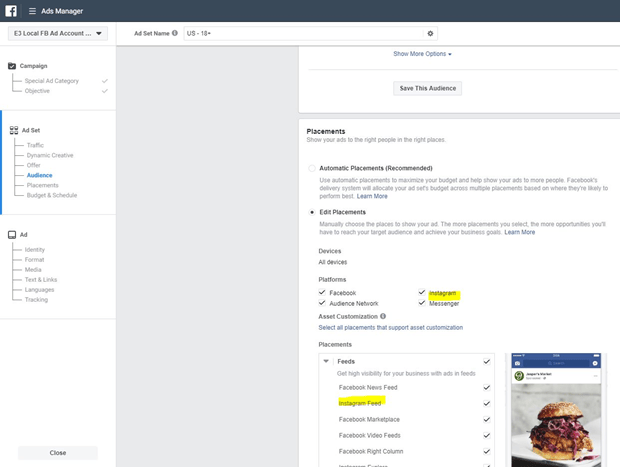Open Budget & Schedule section in sidebar
The width and height of the screenshot is (620, 467).
tap(52, 195)
